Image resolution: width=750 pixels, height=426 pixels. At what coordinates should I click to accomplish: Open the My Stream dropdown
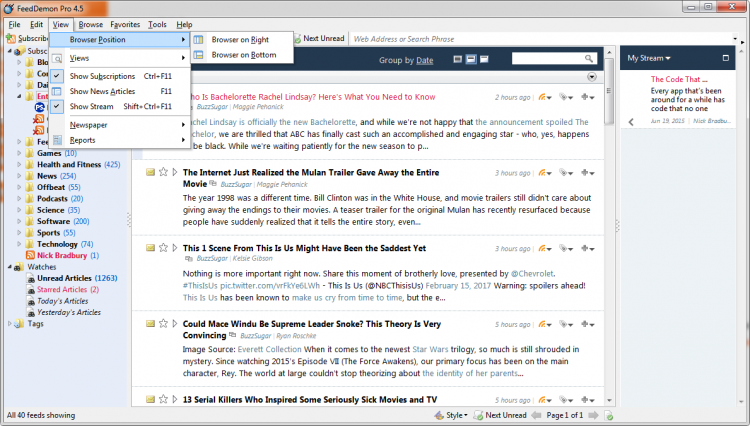click(x=649, y=58)
